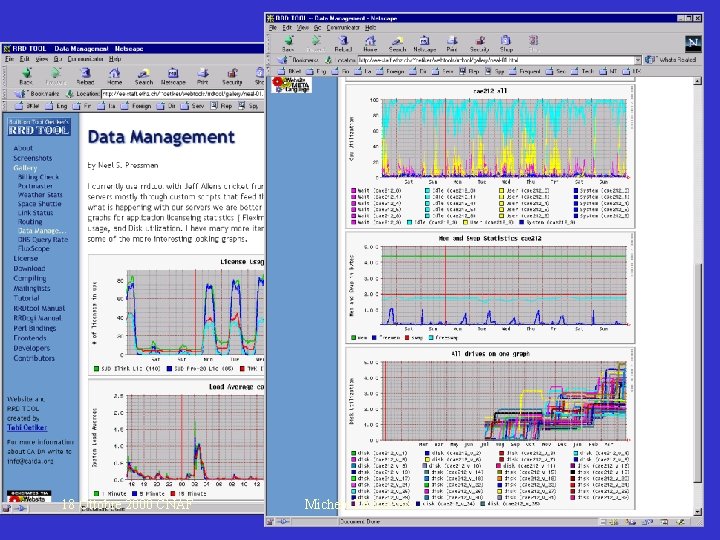This screenshot has height=540, width=720.
Task: Open RRDtool Manual sidebar link
Action: point(39,308)
